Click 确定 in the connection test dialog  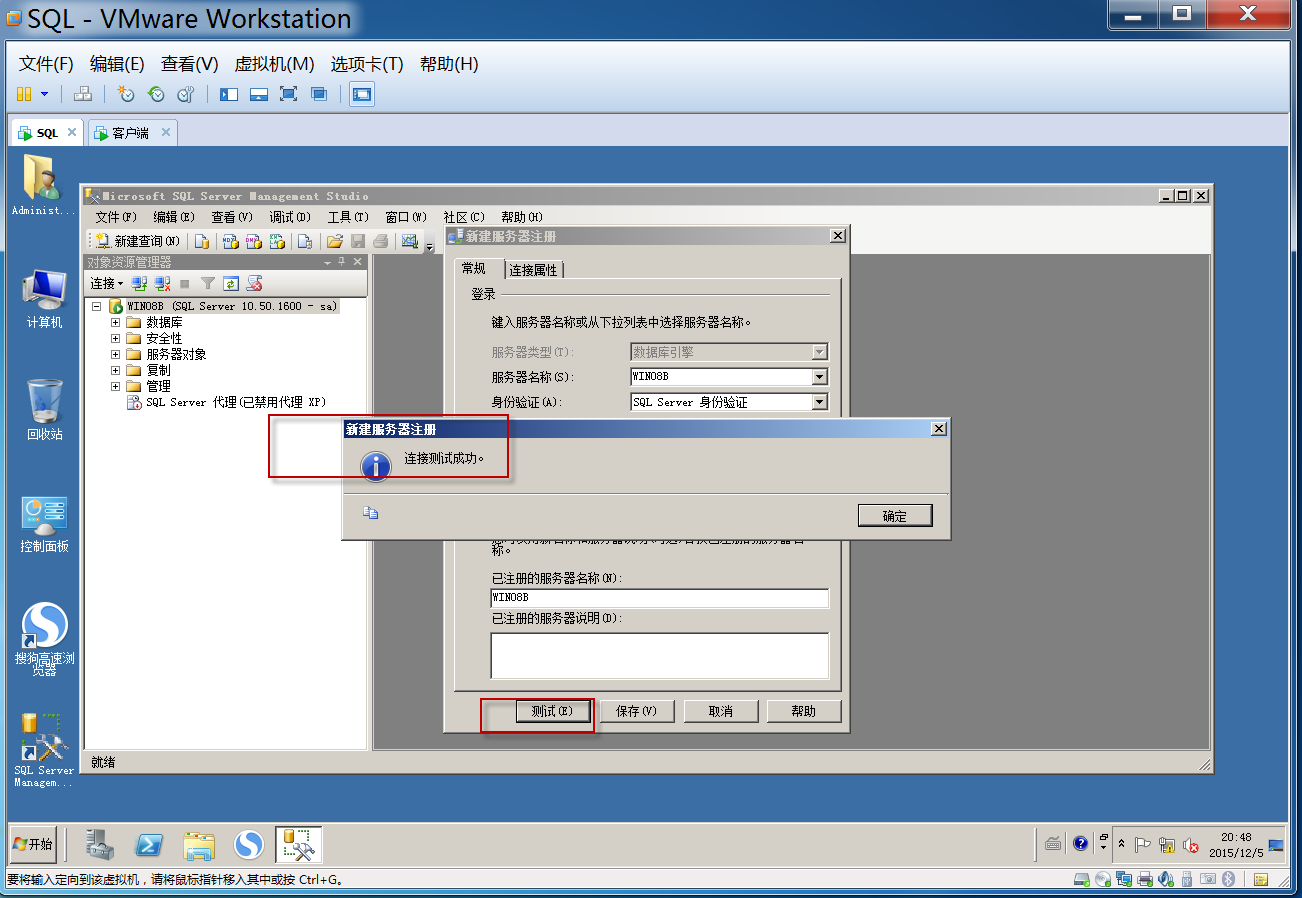895,516
